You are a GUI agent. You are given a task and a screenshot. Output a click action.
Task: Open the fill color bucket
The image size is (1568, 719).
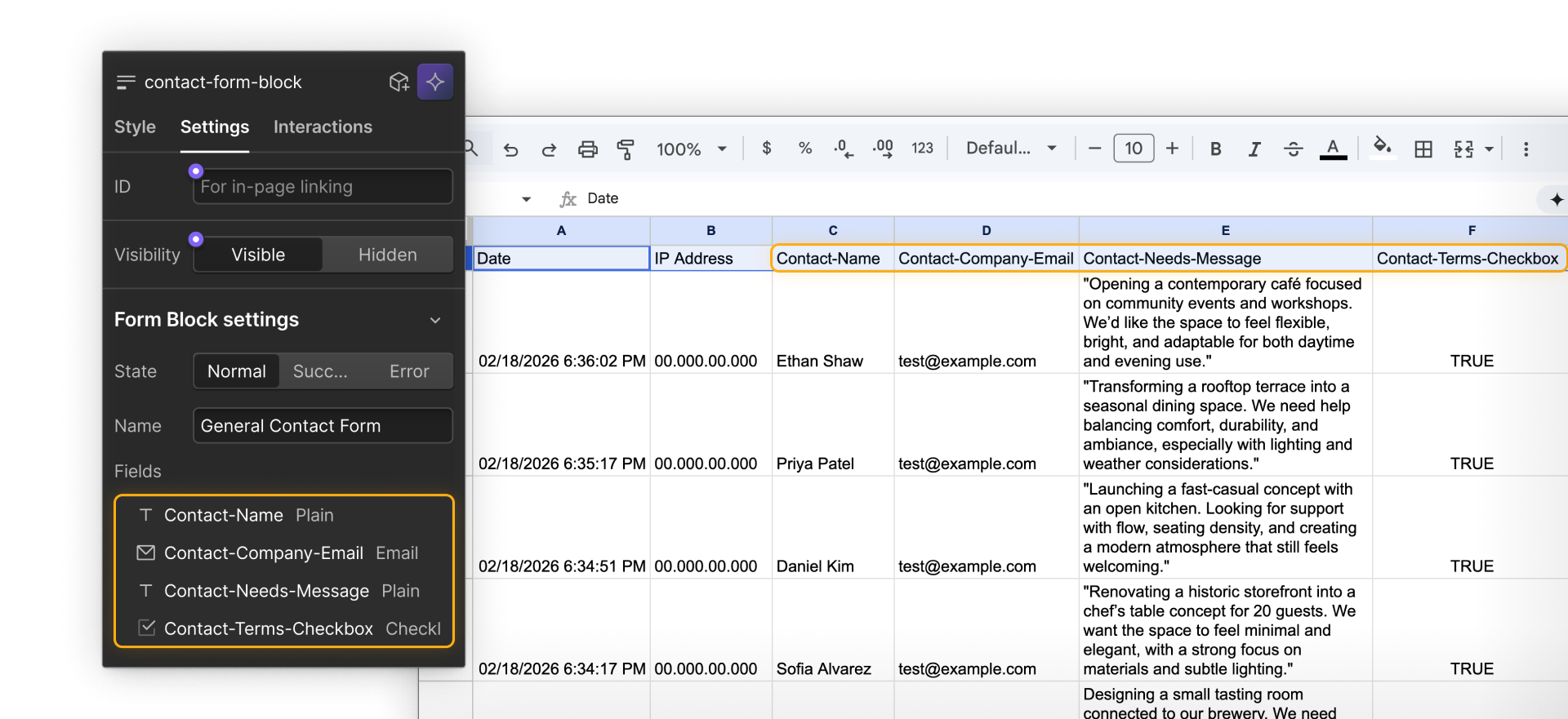pyautogui.click(x=1382, y=148)
